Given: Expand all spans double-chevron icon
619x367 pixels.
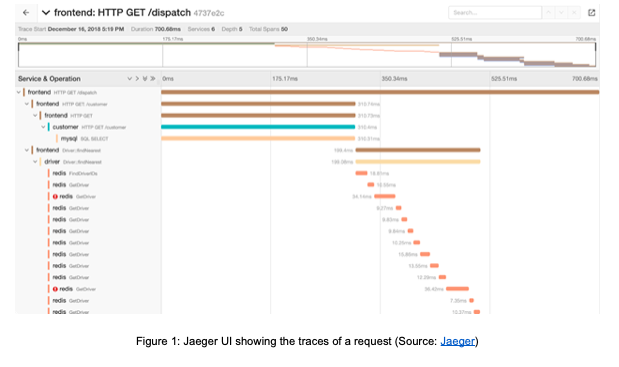Looking at the screenshot, I should pyautogui.click(x=145, y=79).
